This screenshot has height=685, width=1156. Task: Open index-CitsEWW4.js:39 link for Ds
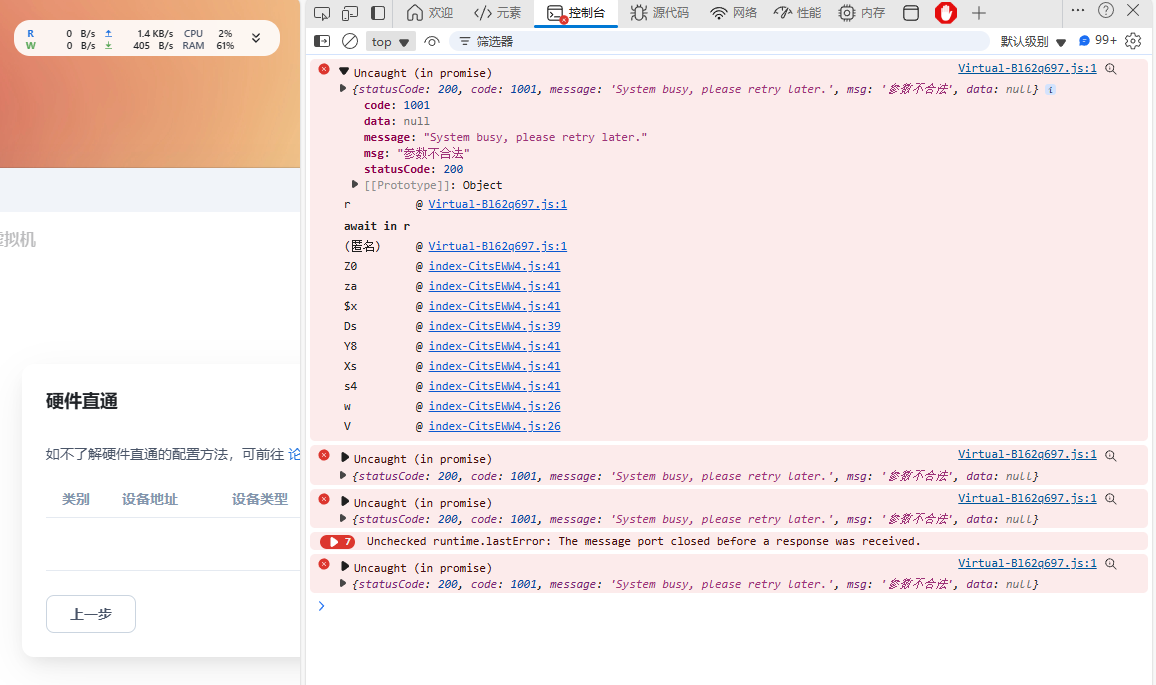(494, 326)
